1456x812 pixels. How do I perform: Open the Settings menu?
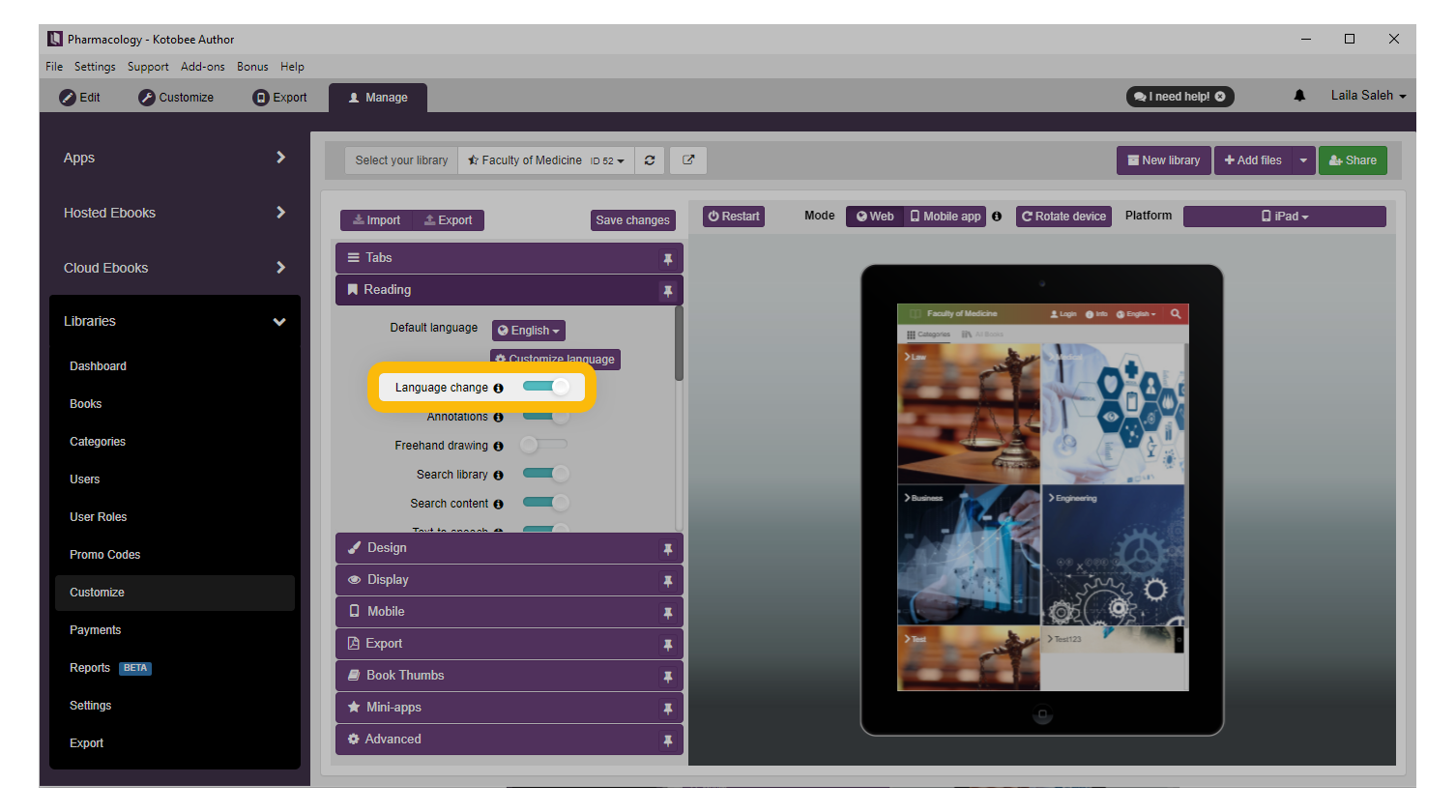[x=95, y=67]
